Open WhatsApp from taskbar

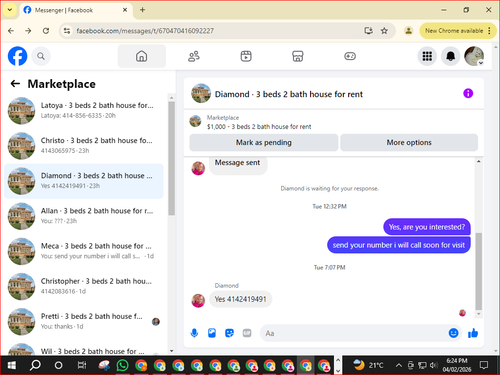pos(123,365)
